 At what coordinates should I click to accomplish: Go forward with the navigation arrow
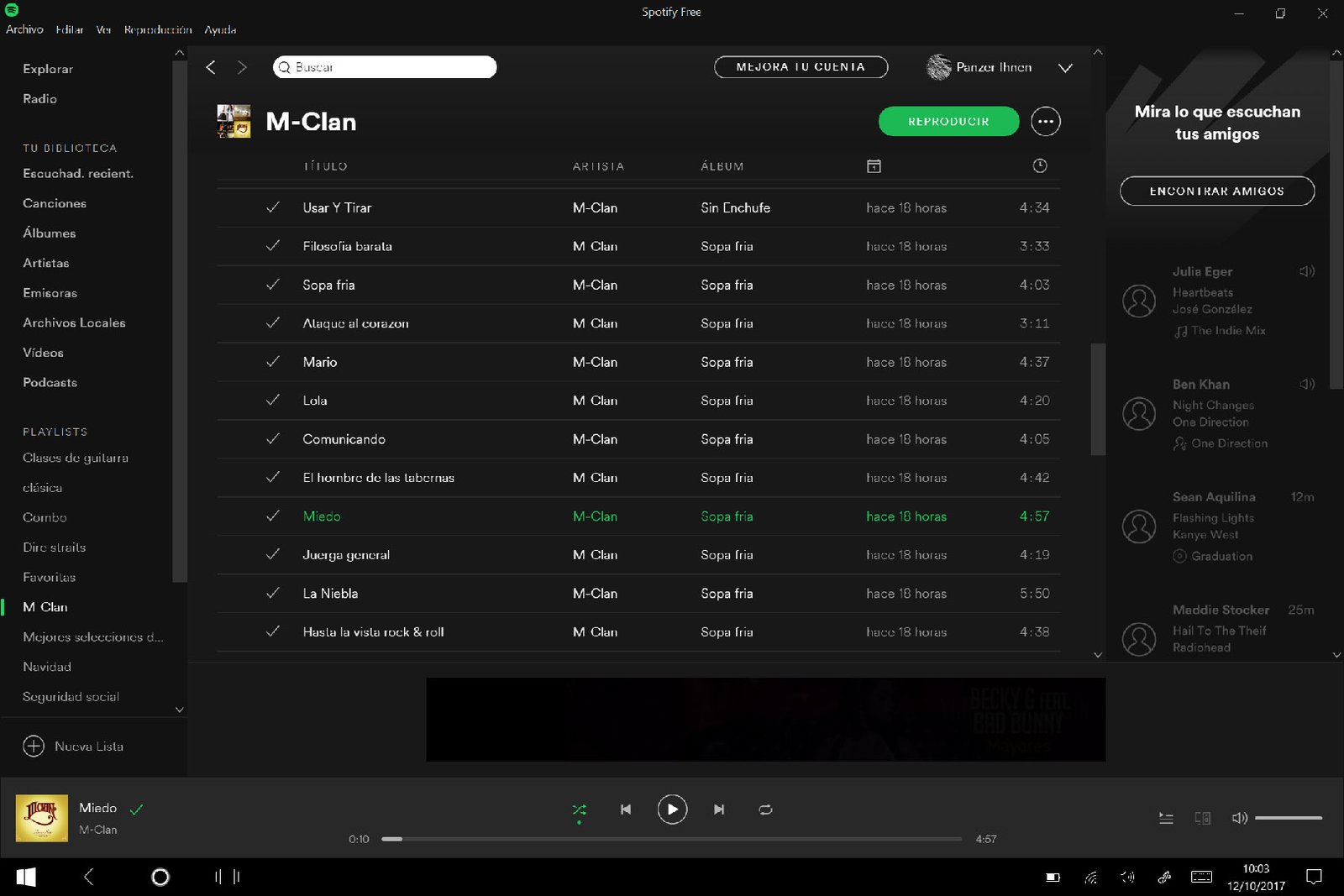(x=242, y=67)
